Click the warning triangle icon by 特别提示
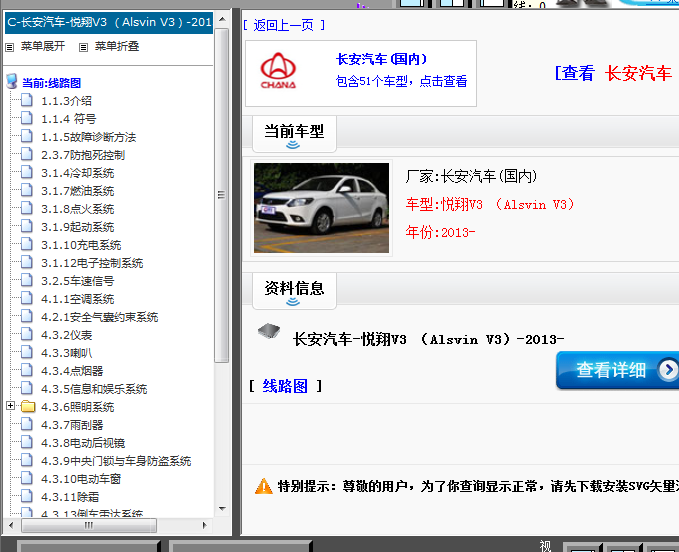The height and width of the screenshot is (552, 679). [x=264, y=486]
